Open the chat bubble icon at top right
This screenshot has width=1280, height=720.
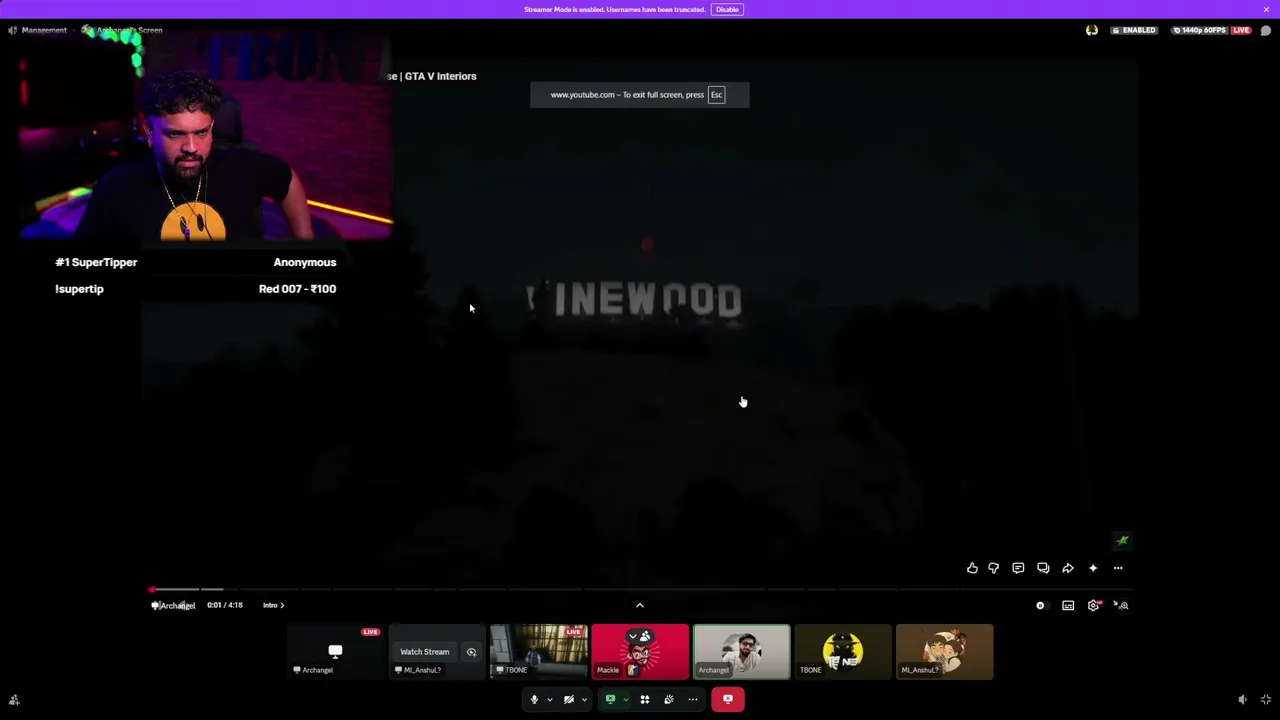tap(1266, 30)
